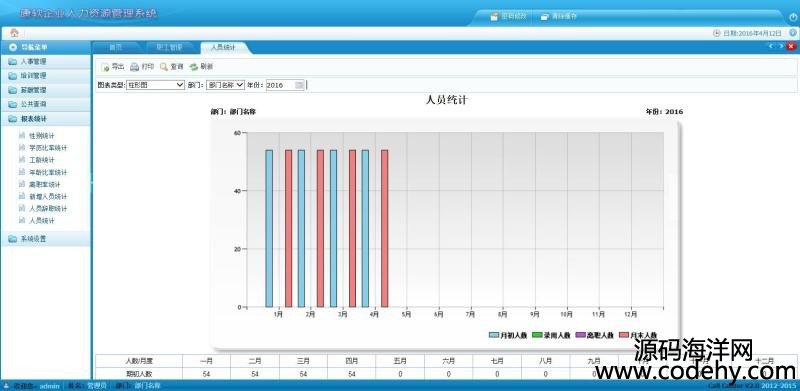Image resolution: width=800 pixels, height=391 pixels.
Task: Select the 人员统计 tab
Action: click(x=223, y=47)
